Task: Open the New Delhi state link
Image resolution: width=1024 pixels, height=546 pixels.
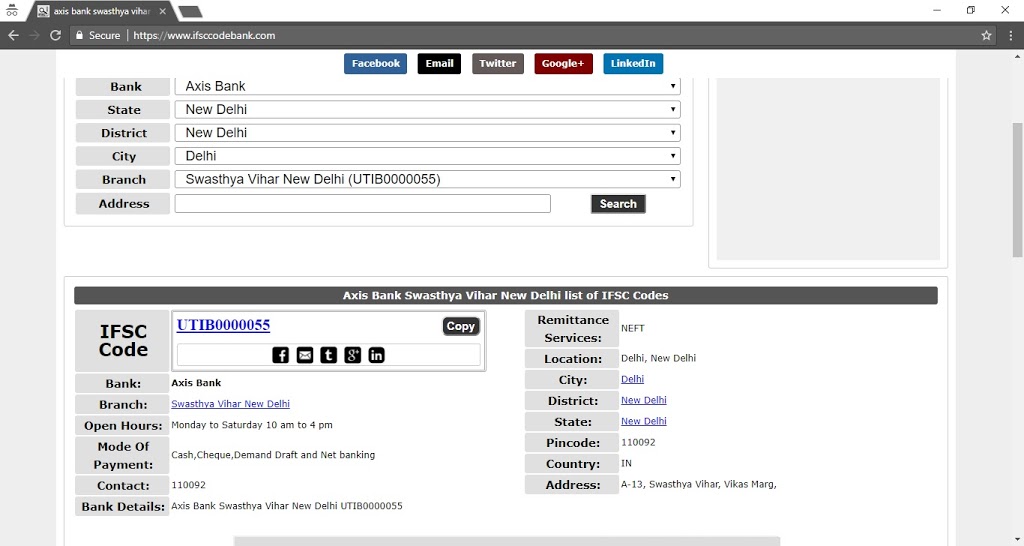Action: (x=644, y=421)
